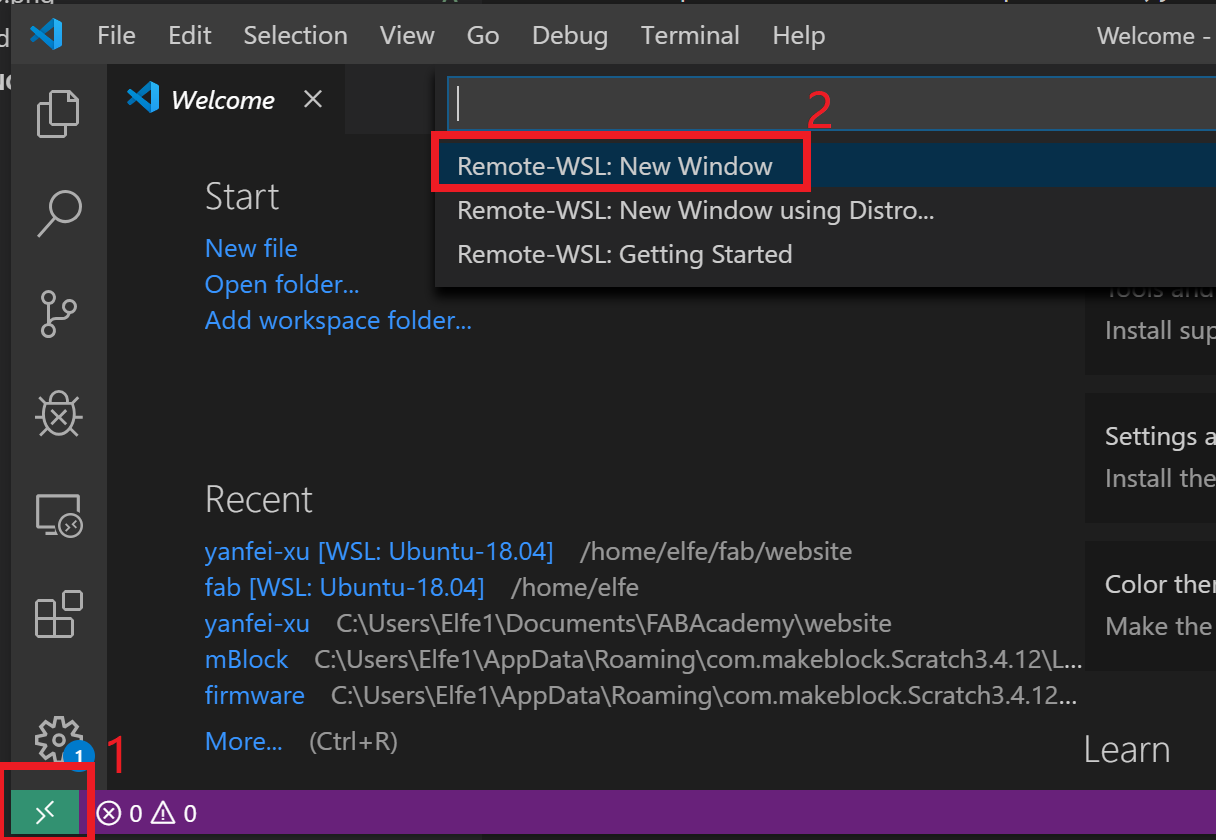
Task: Open the Search view in activity bar
Action: click(58, 212)
